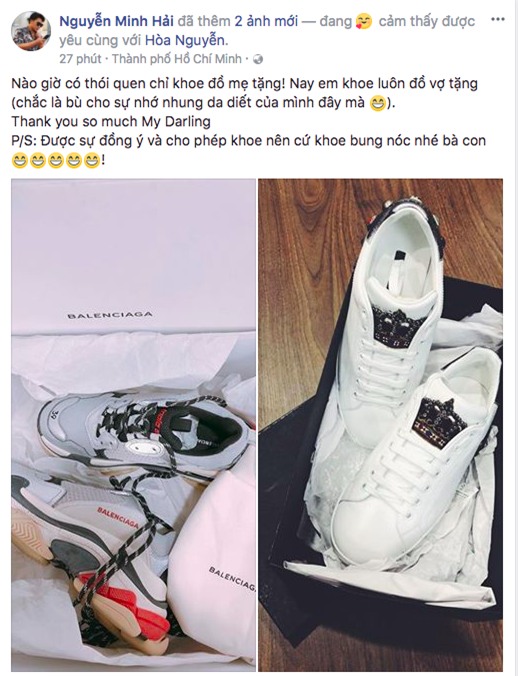Click the red Balenciaga logo on the shoe
This screenshot has height=676, width=518.
(118, 518)
